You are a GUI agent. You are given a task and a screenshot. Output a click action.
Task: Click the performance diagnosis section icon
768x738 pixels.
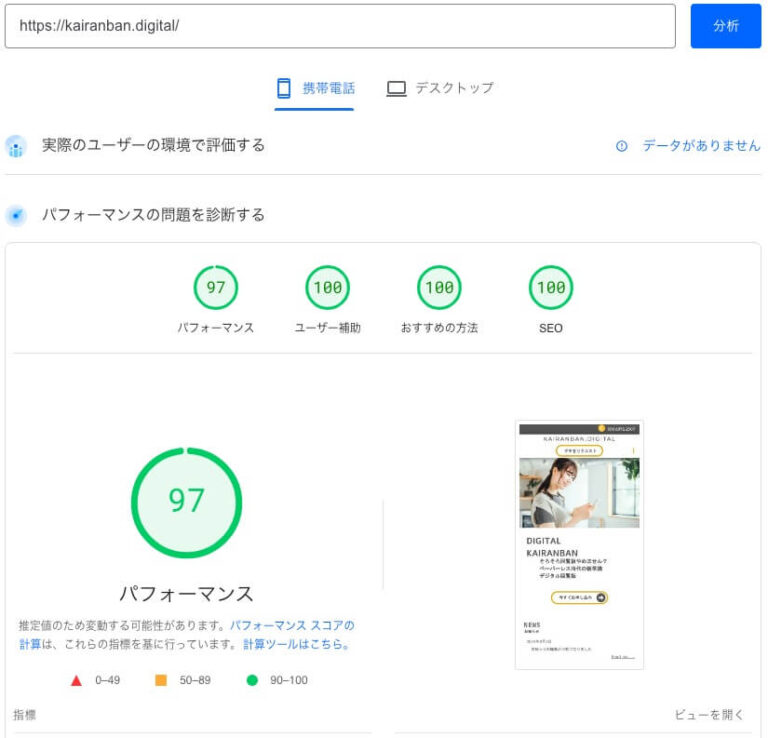coord(16,215)
